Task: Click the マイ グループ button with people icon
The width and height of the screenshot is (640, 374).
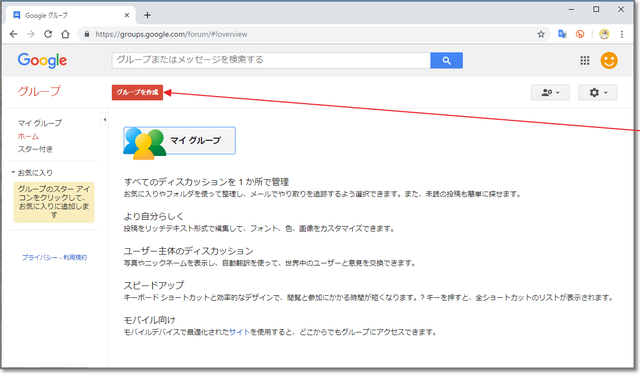Action: pos(180,141)
